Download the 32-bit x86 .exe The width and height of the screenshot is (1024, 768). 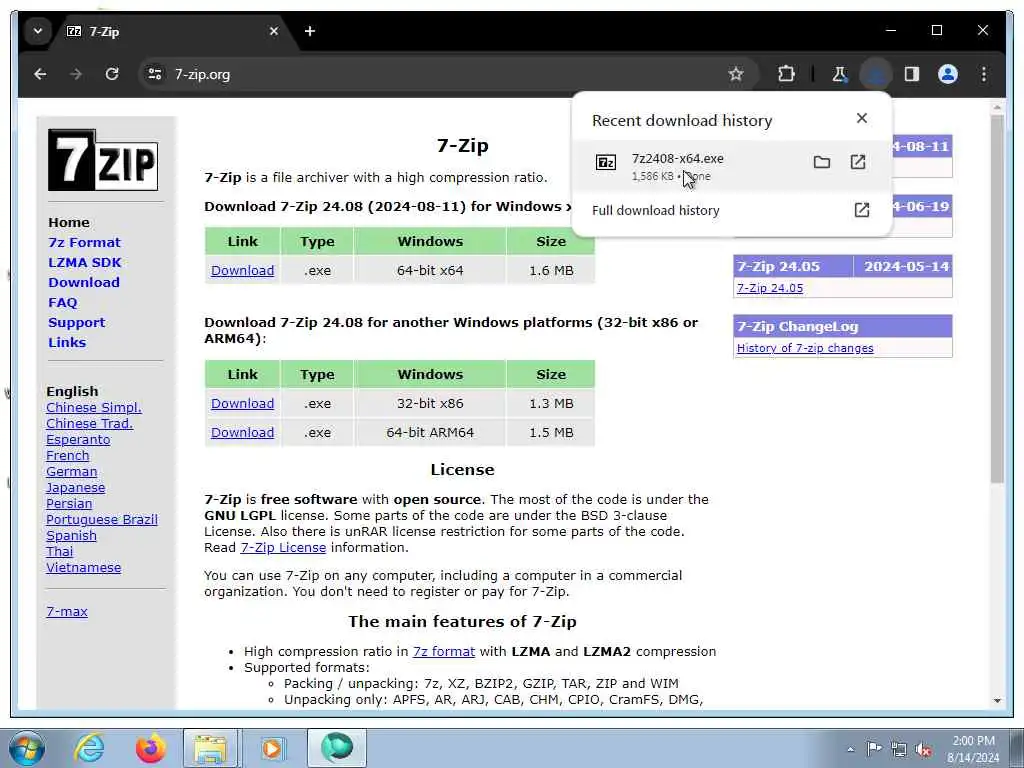point(242,404)
